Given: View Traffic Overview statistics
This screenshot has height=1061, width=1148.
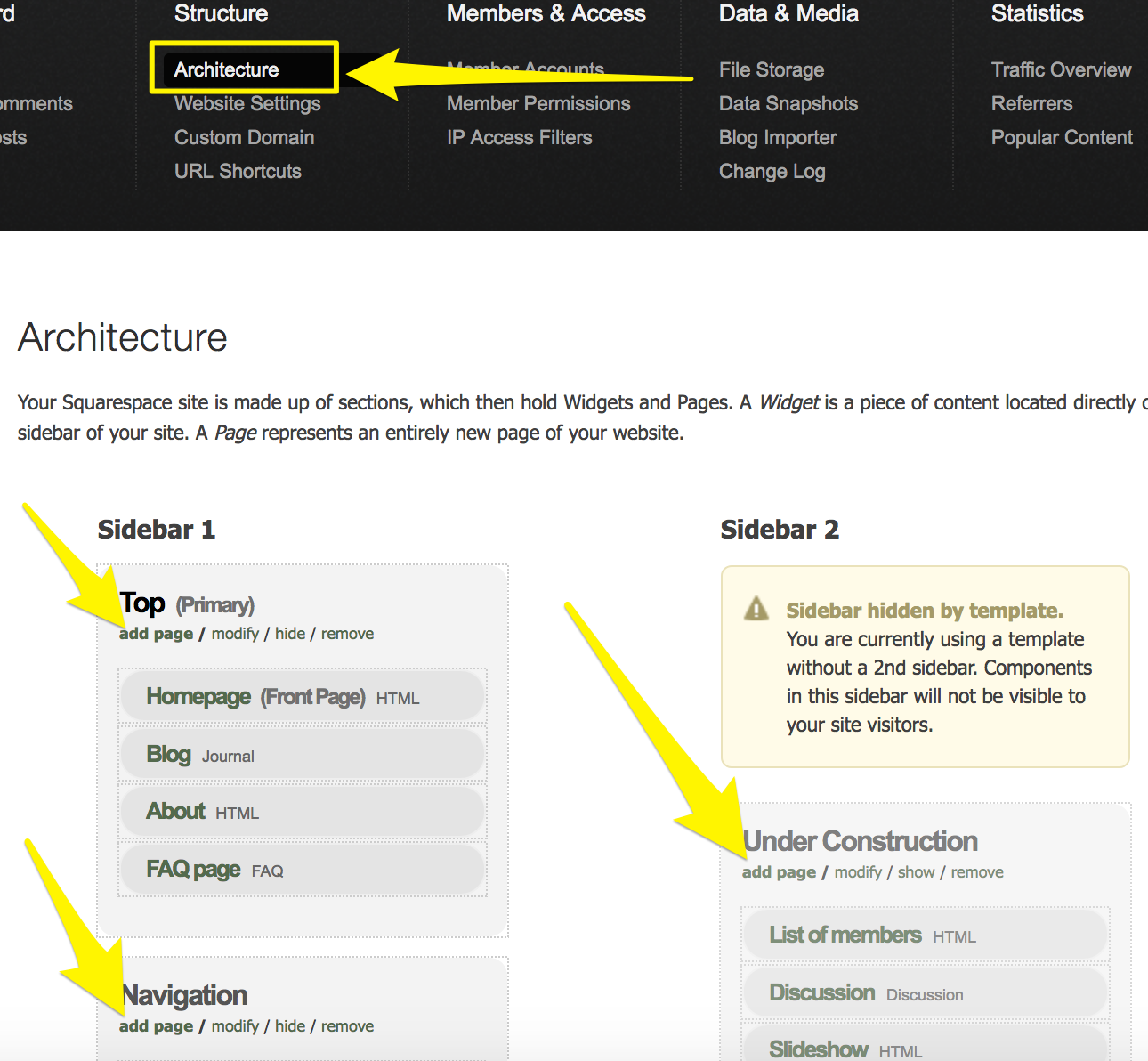Looking at the screenshot, I should (x=1061, y=69).
